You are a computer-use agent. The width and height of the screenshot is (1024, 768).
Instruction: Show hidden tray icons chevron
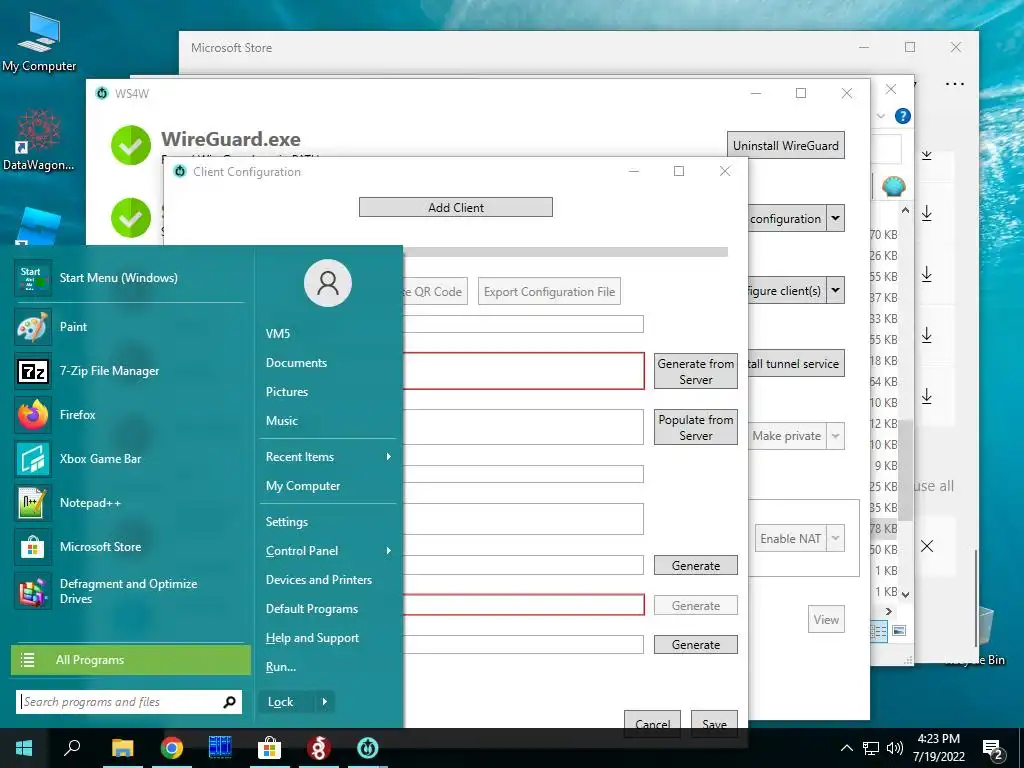(846, 748)
